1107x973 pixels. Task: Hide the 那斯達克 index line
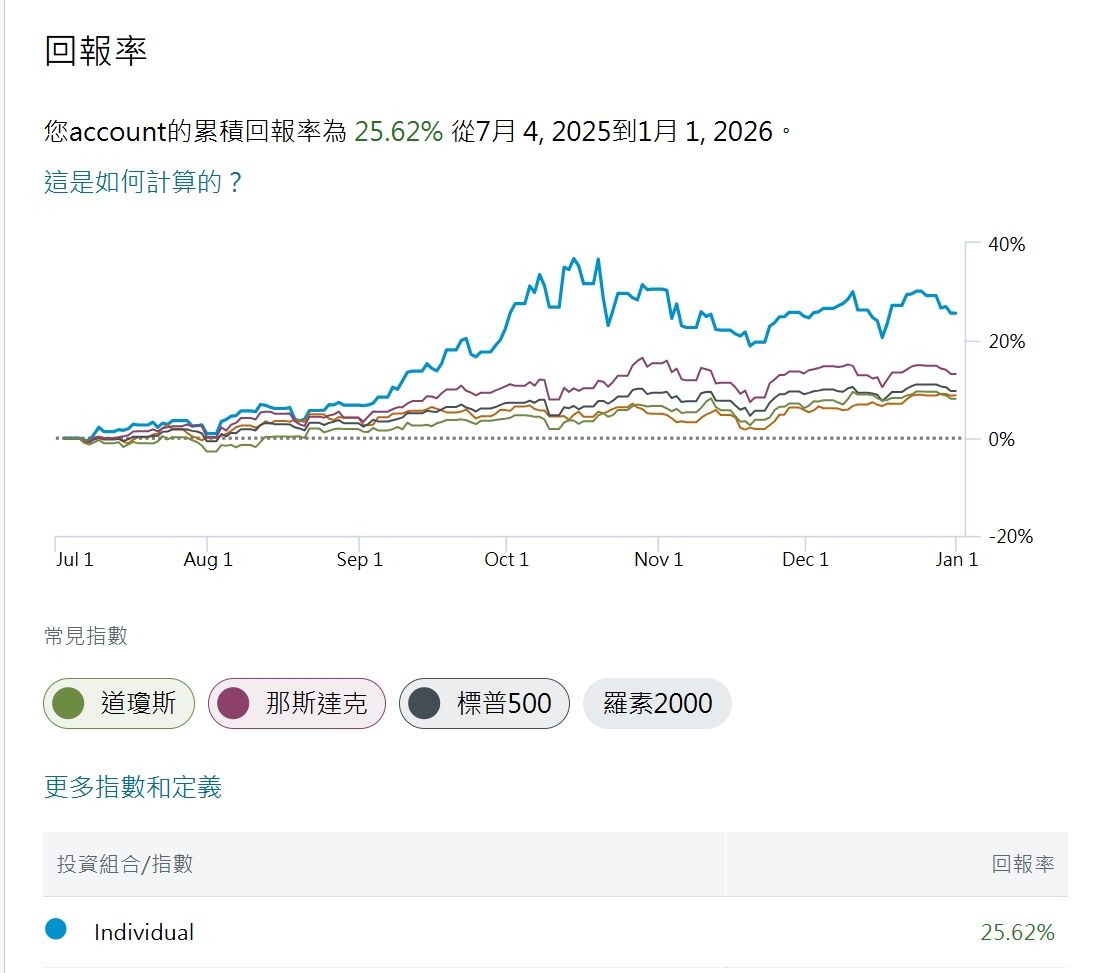pyautogui.click(x=296, y=703)
